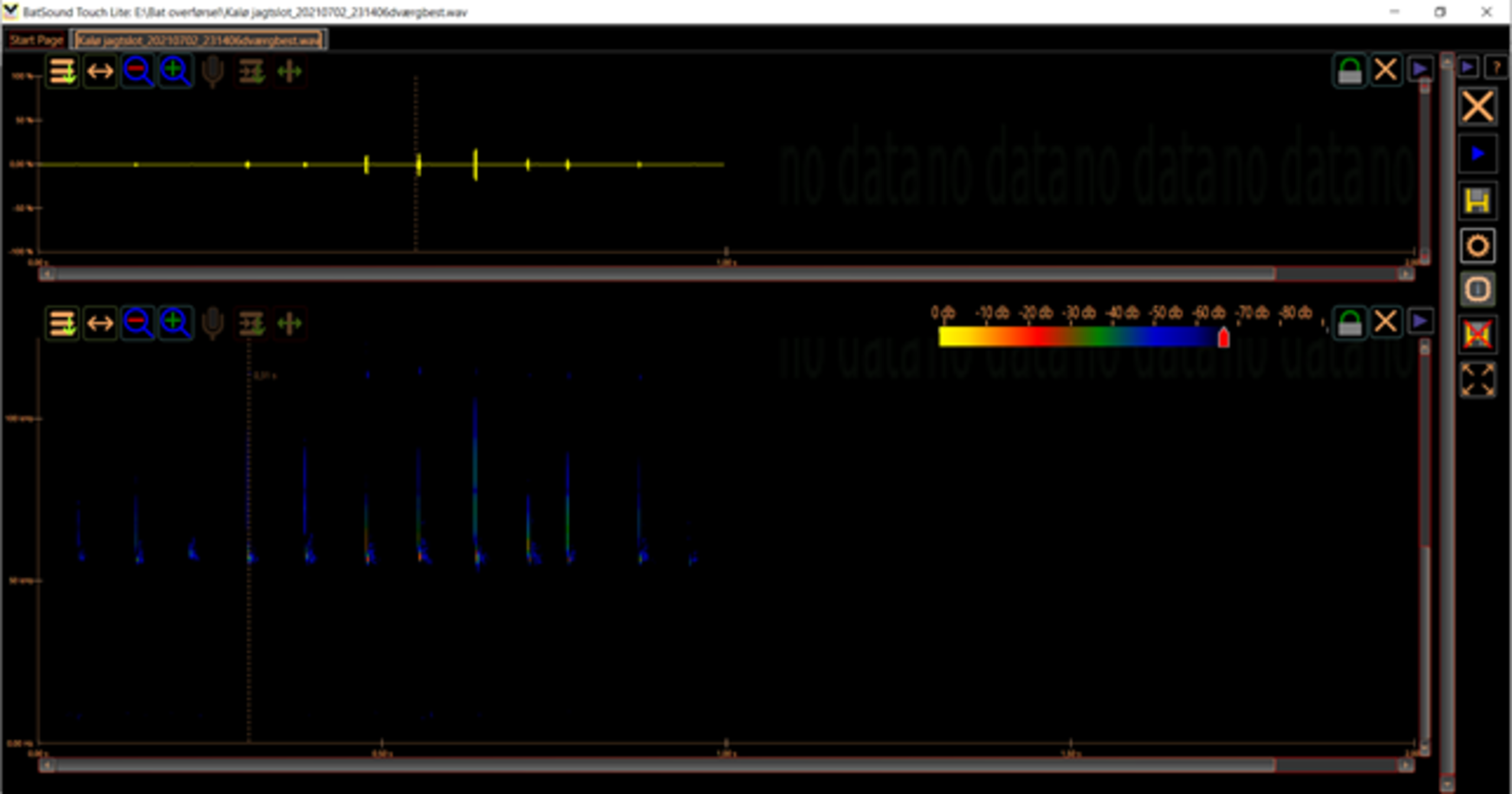Click the discard-without-saving crossed floppy icon

pos(1477,335)
